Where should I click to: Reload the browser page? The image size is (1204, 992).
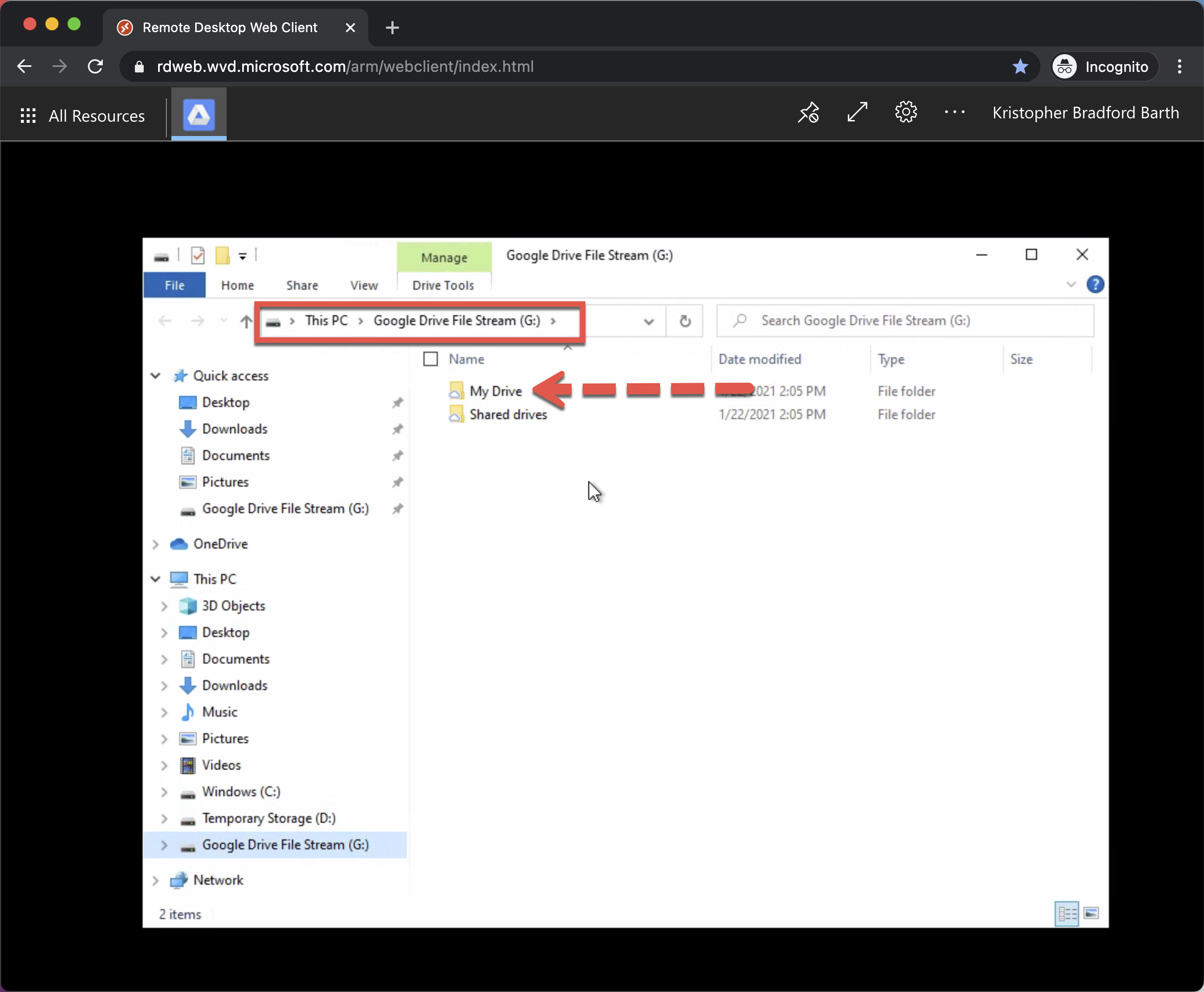pos(96,67)
